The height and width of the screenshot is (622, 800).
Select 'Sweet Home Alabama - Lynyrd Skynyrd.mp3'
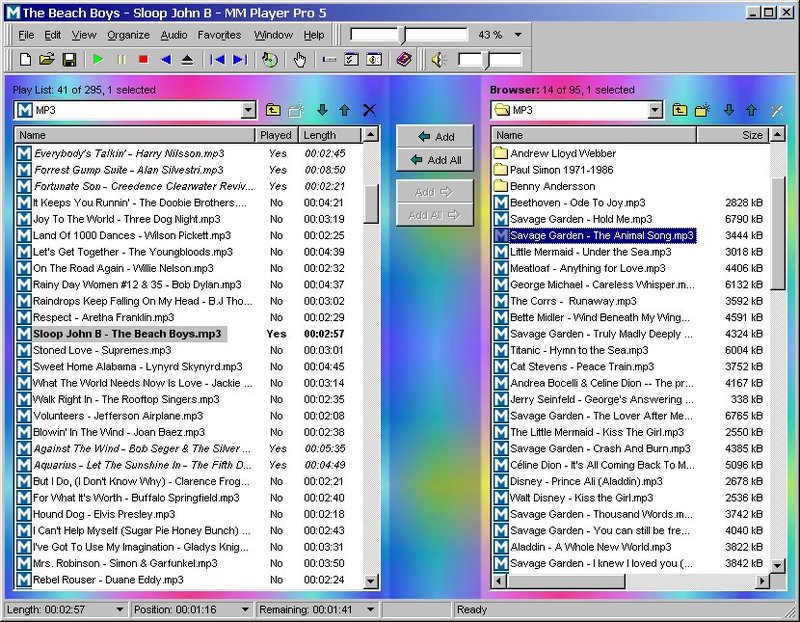point(138,366)
